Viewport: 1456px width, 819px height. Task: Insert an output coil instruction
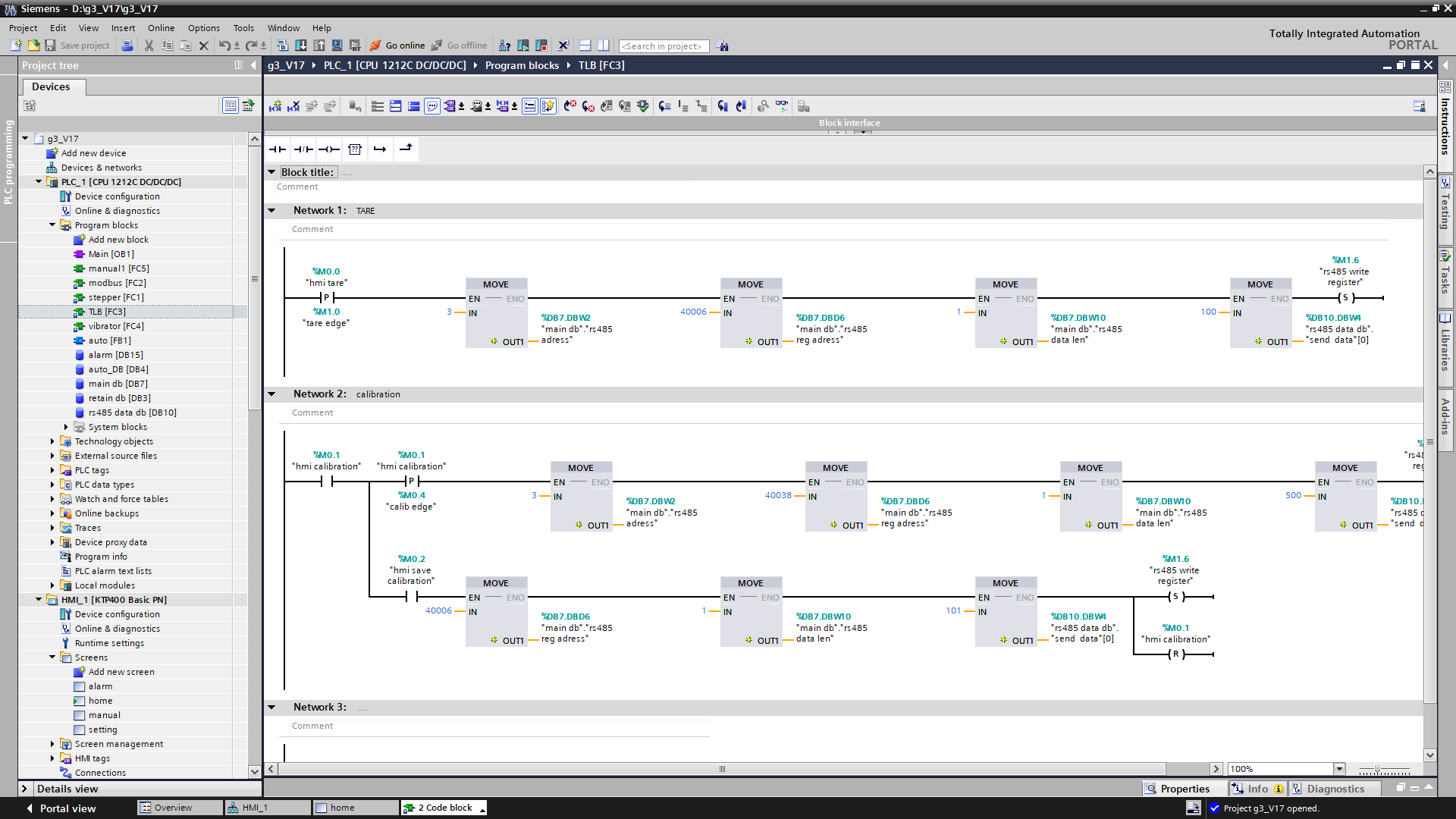point(329,149)
